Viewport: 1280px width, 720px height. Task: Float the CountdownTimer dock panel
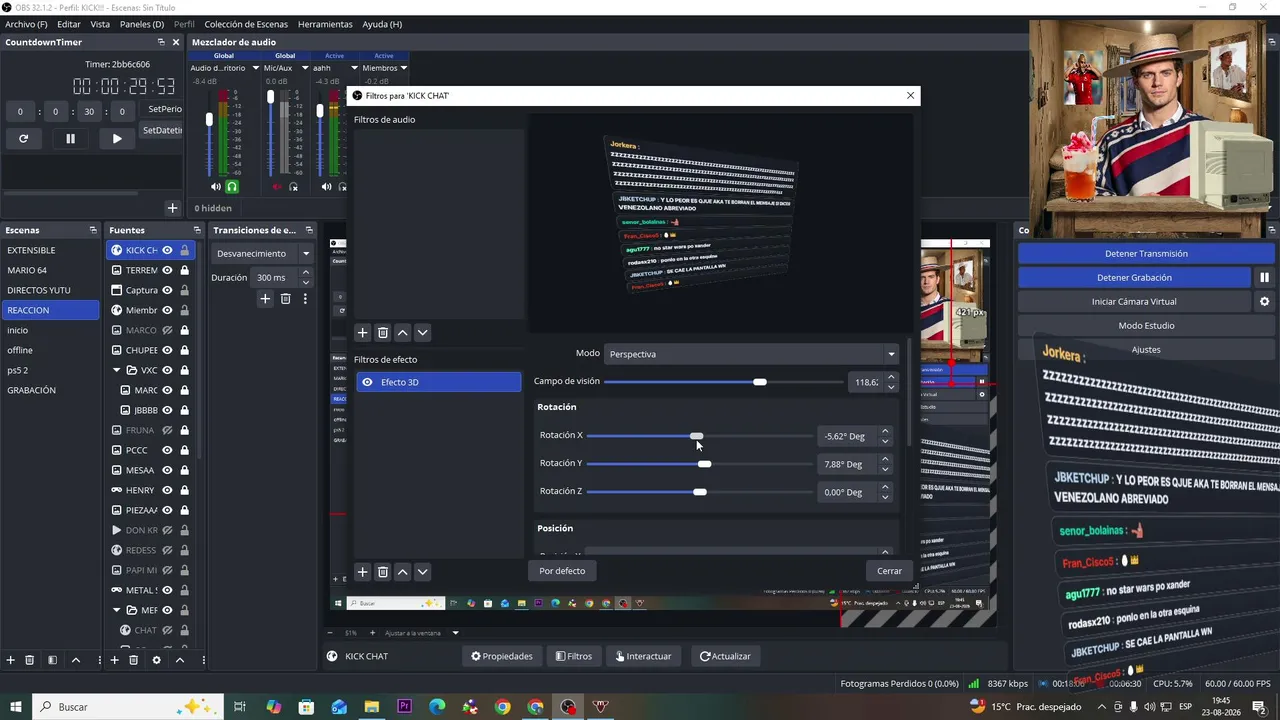pos(161,42)
